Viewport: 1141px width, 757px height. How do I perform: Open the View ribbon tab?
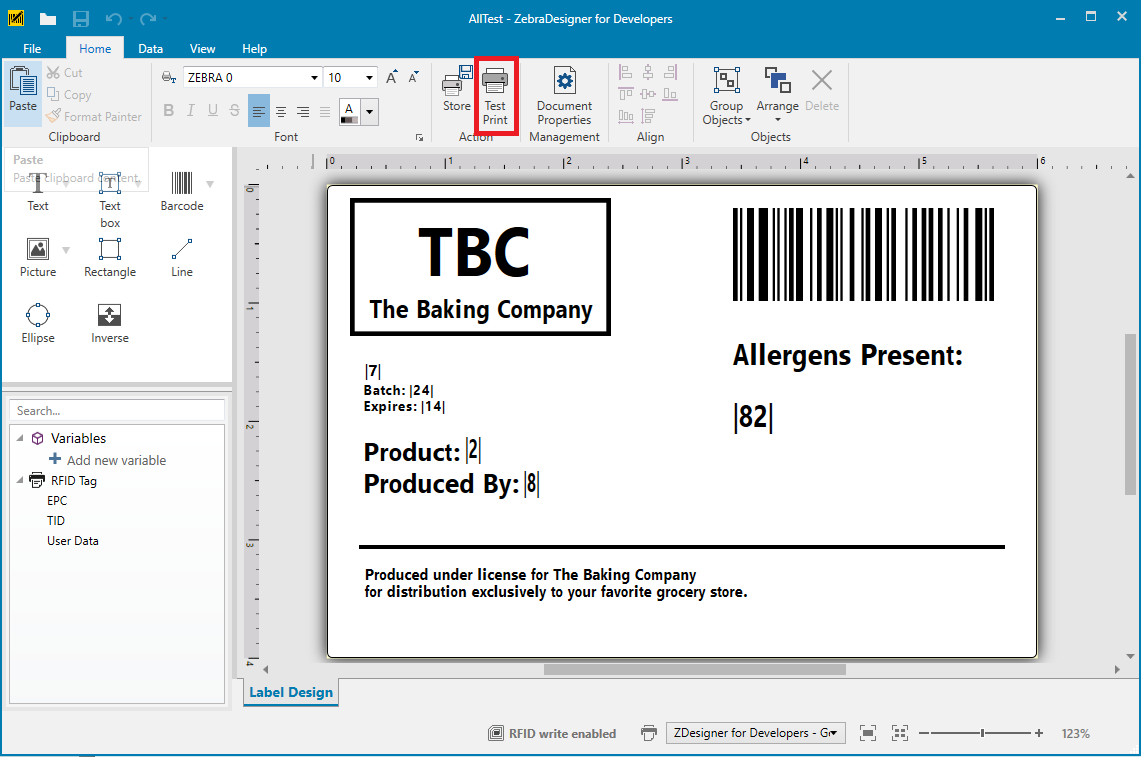tap(202, 48)
